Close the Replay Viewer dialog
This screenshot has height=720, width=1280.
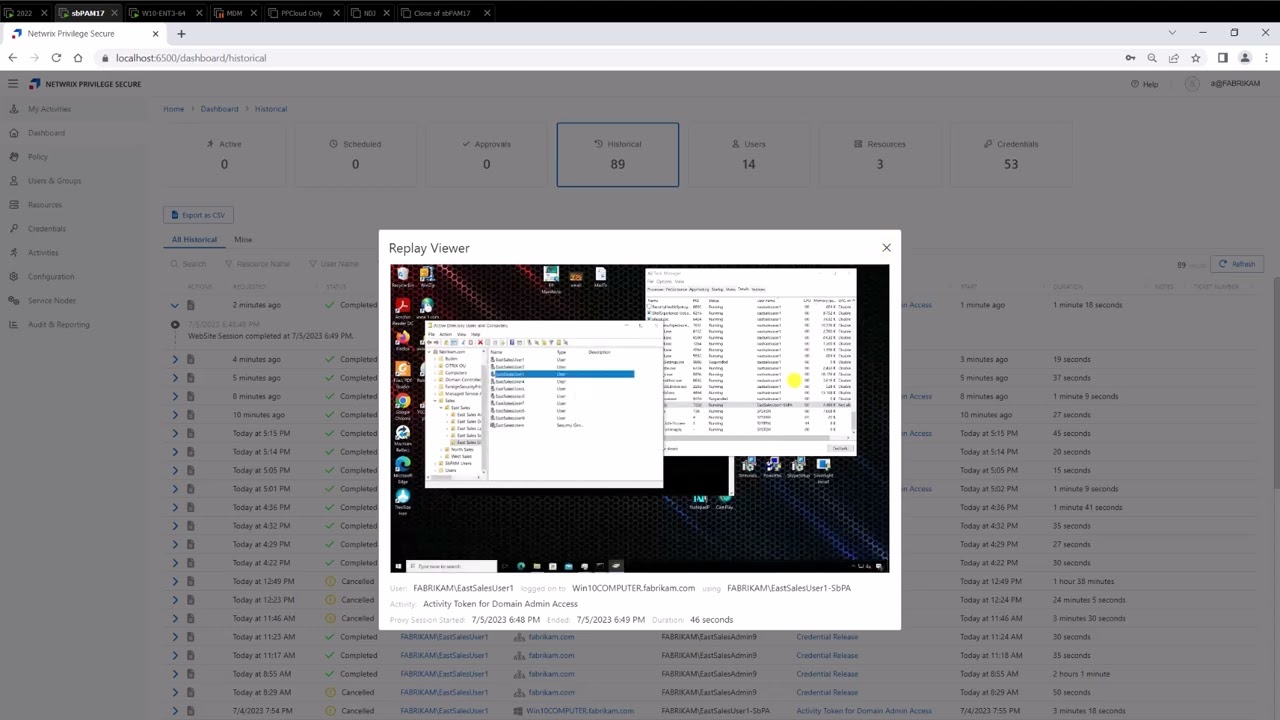[x=886, y=248]
